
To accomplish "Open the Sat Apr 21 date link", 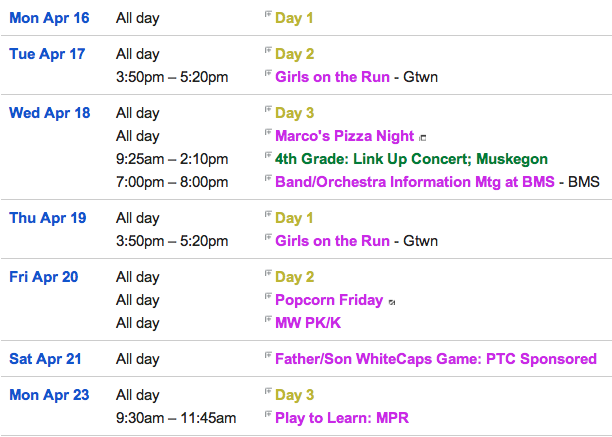I will click(45, 359).
